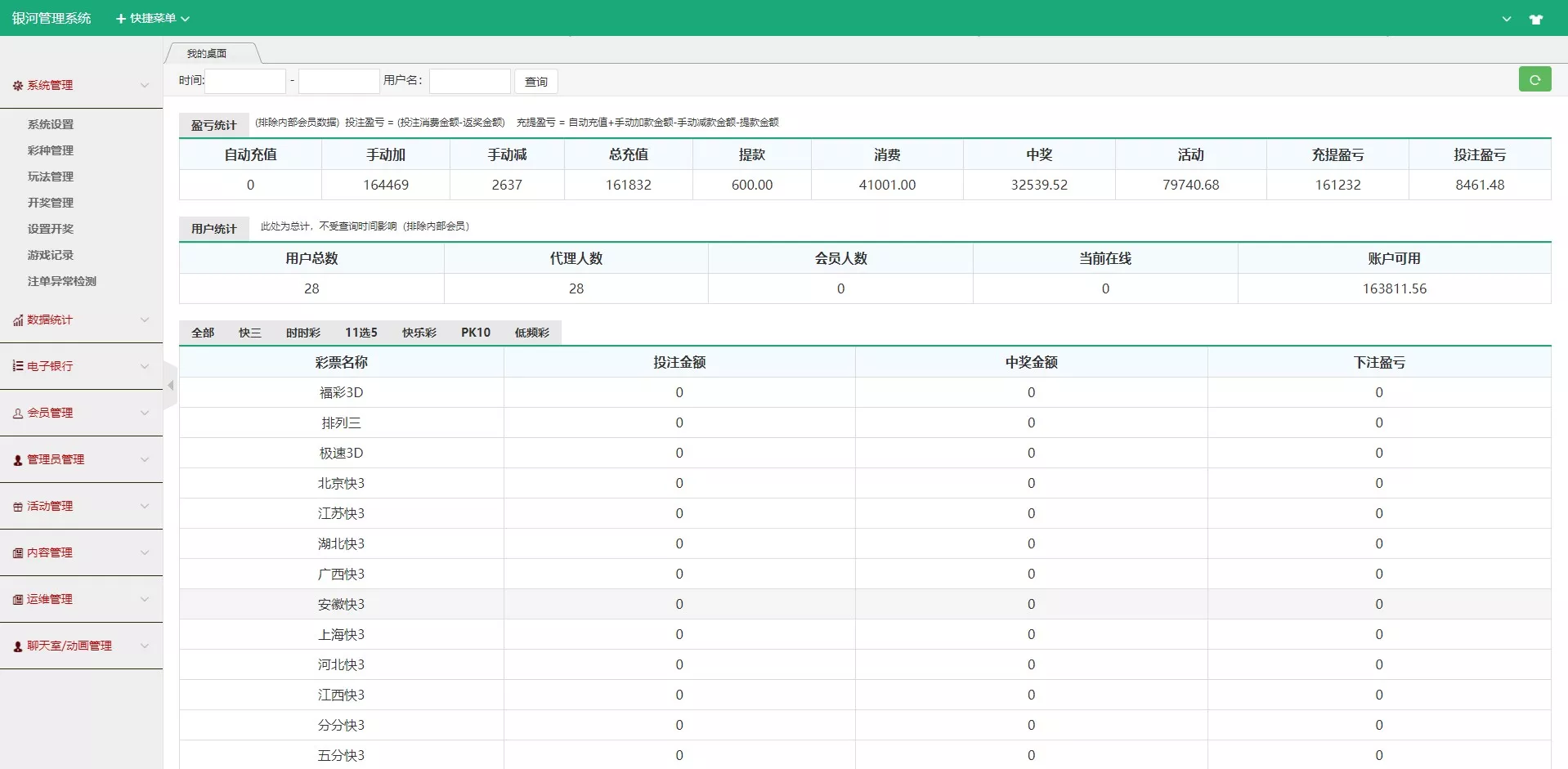Switch to the 快三 tab

point(249,333)
